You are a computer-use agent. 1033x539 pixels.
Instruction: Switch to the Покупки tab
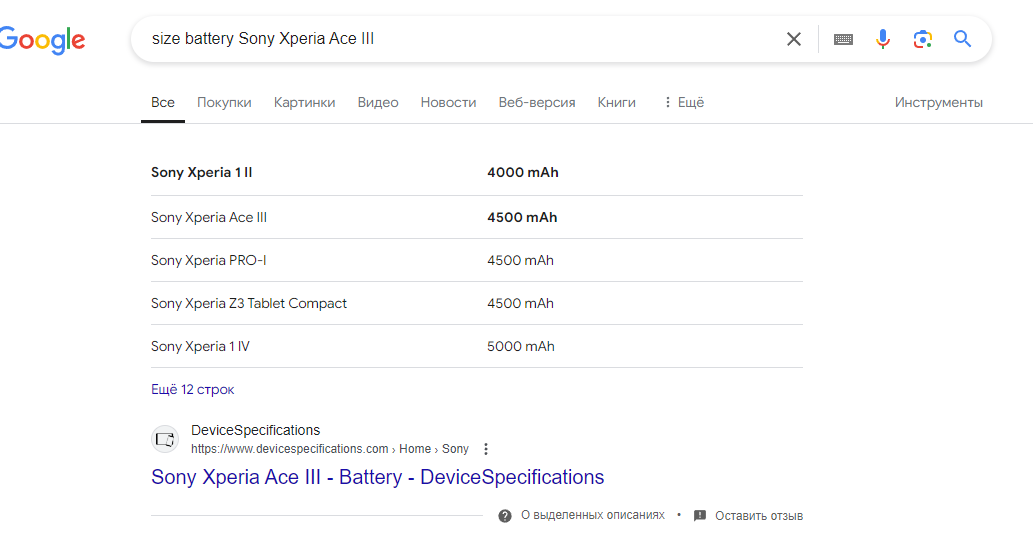pyautogui.click(x=224, y=102)
